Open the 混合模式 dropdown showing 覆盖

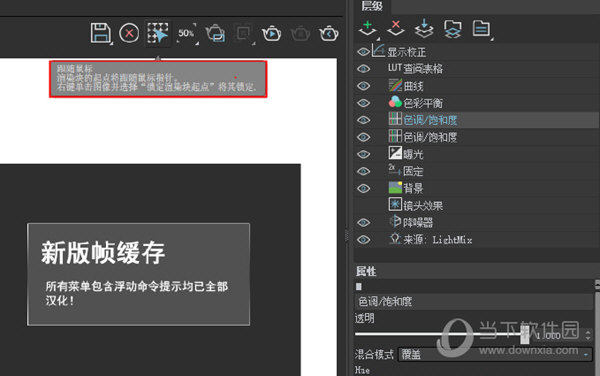coord(495,355)
